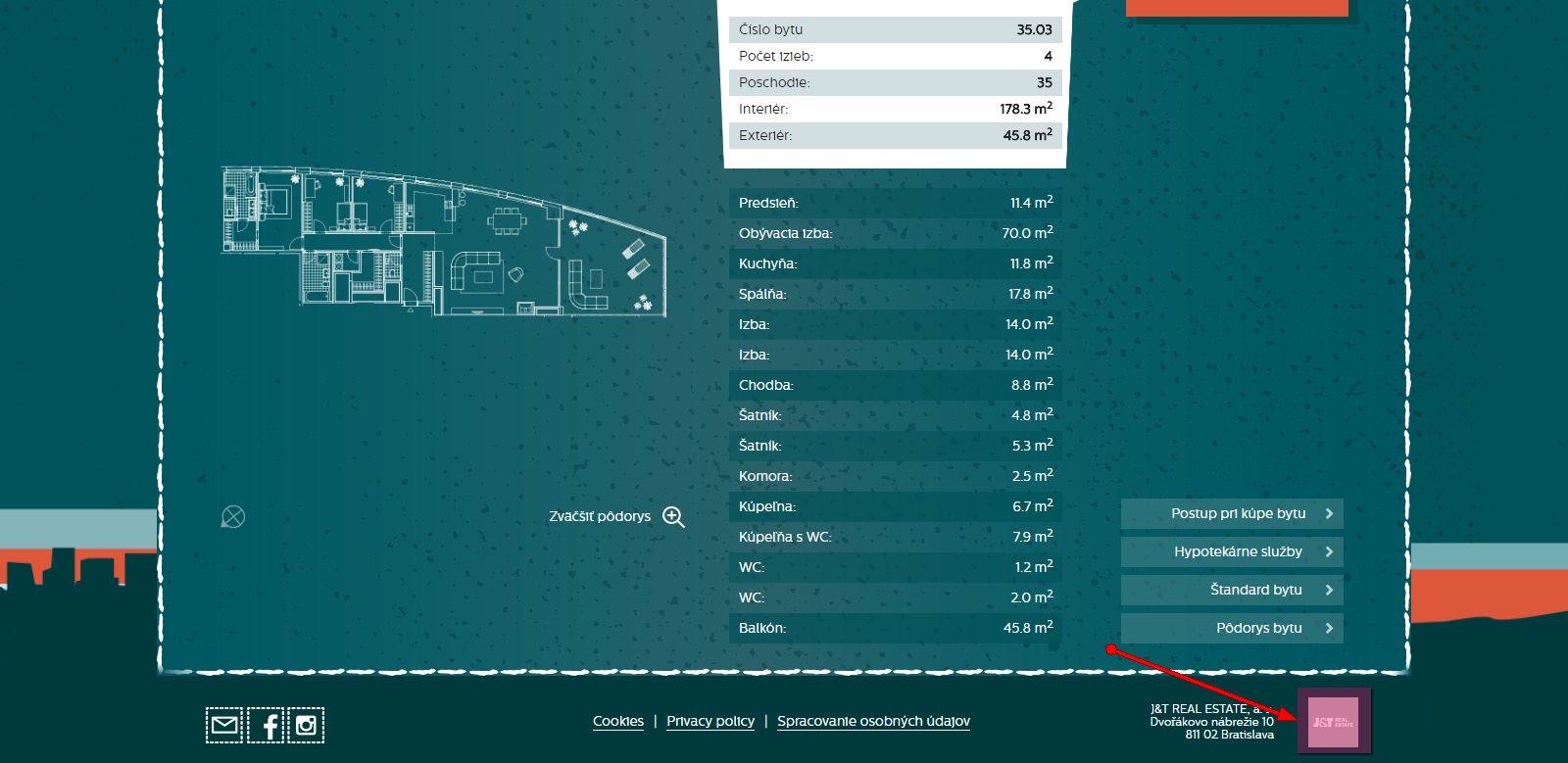Select the "Exteriér:" label

pyautogui.click(x=765, y=135)
